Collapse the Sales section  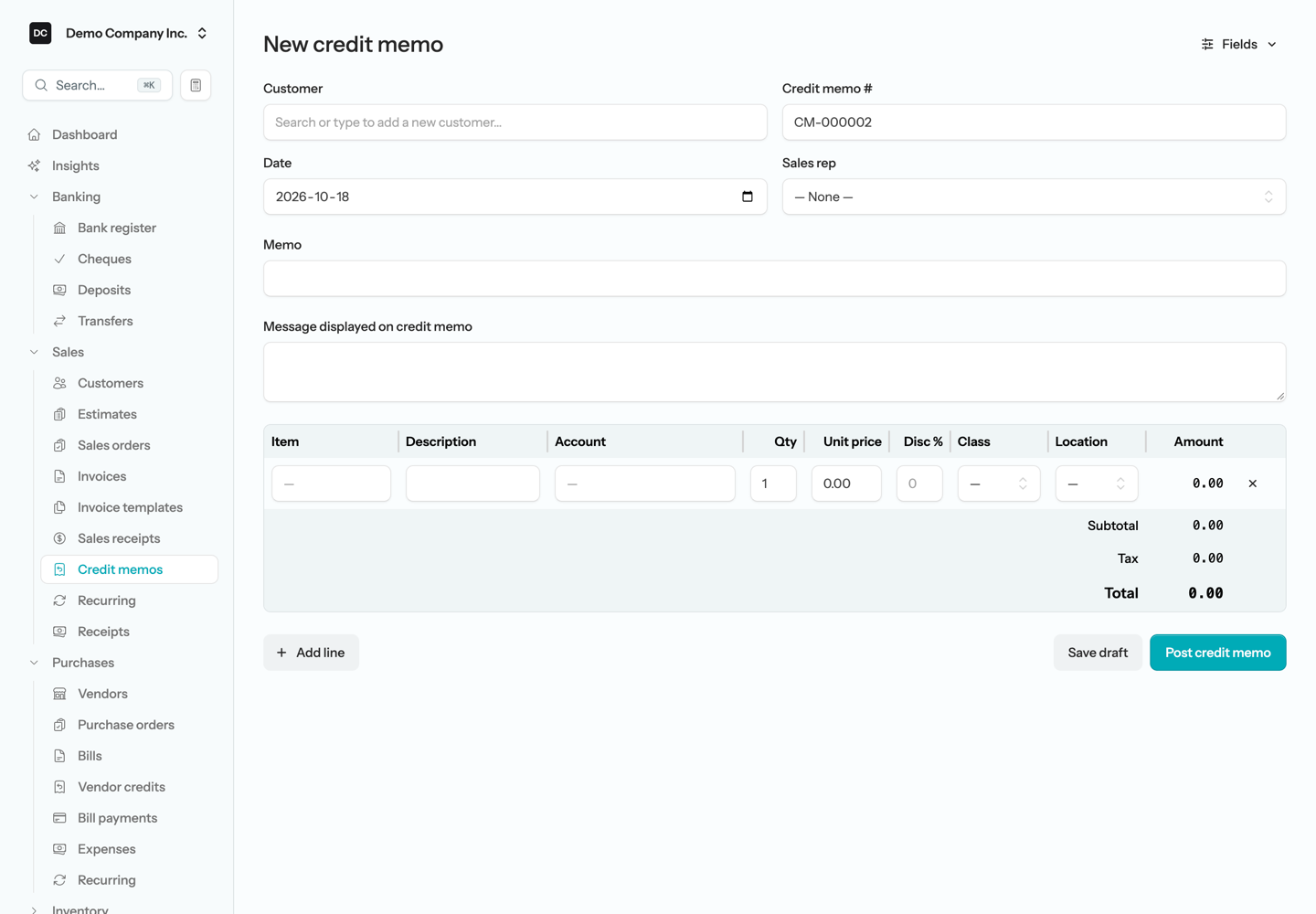click(x=34, y=352)
